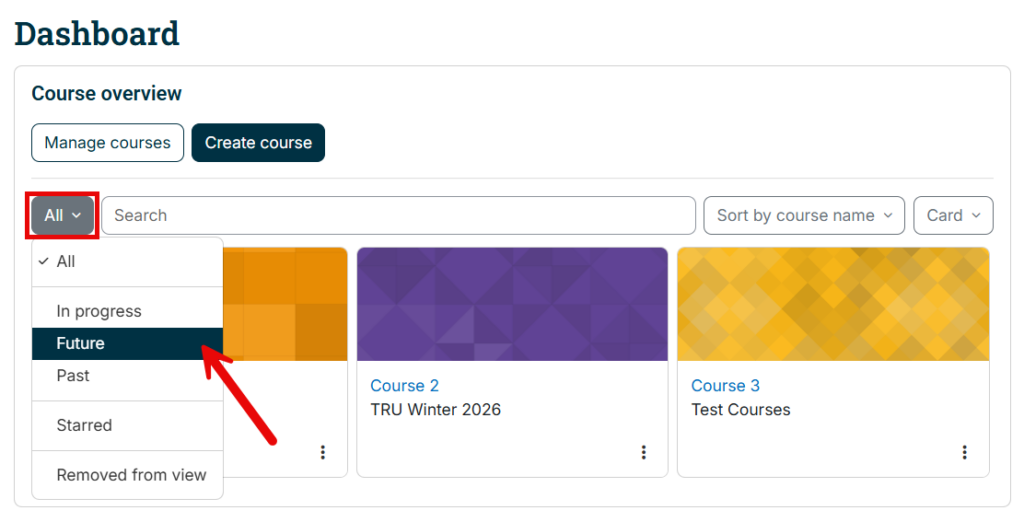
Task: Collapse the All filter dropdown button
Action: 63,216
